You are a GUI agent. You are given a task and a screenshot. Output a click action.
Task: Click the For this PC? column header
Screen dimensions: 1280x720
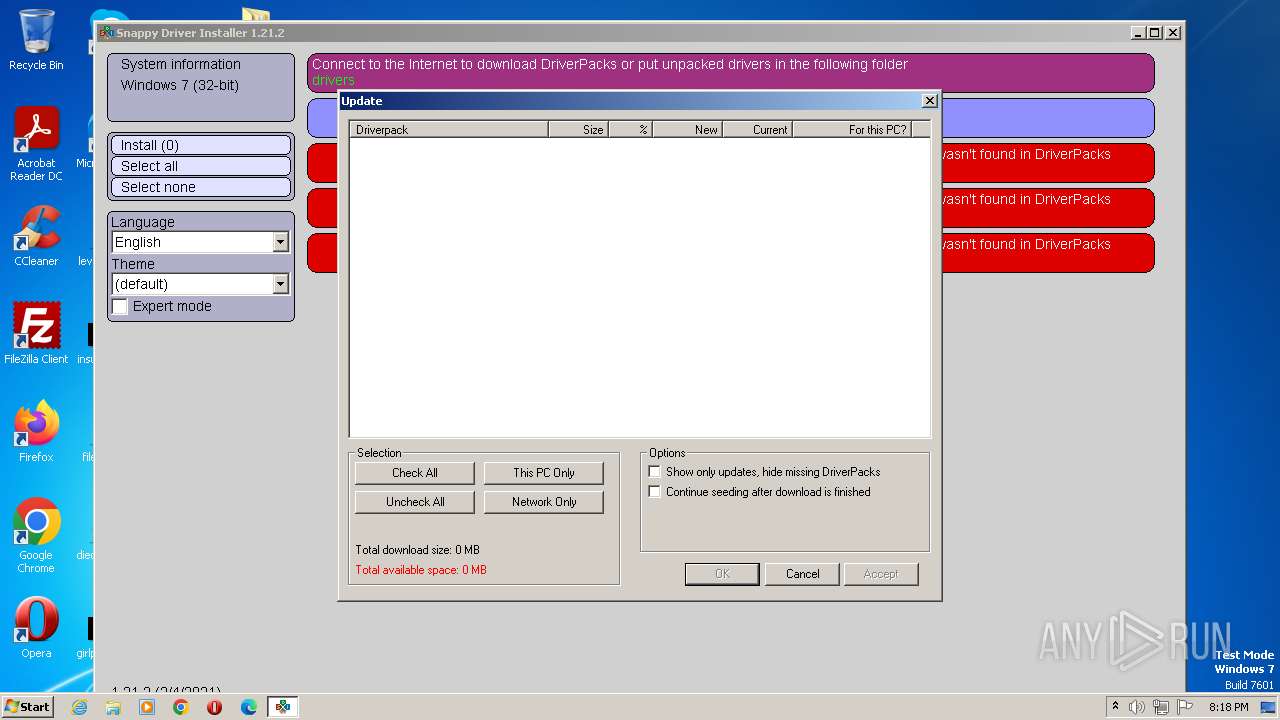pos(852,129)
